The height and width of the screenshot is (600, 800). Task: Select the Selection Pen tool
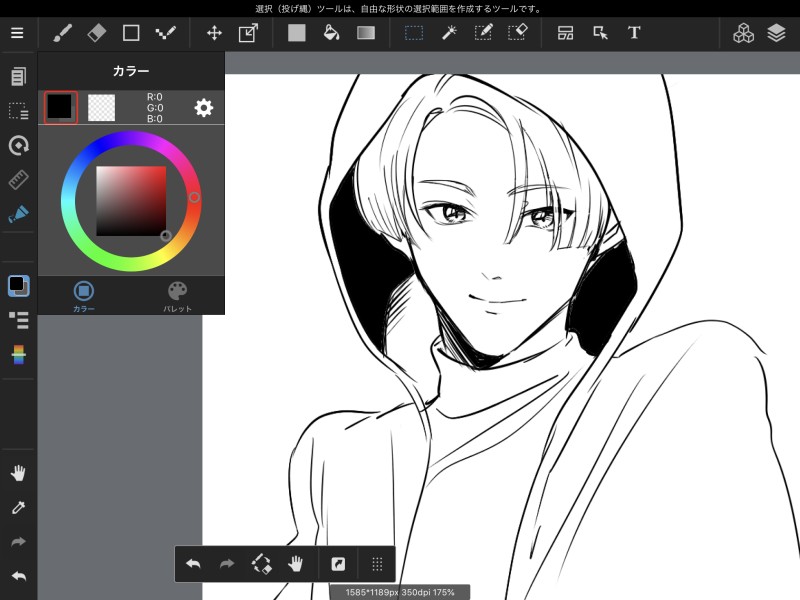pos(483,33)
